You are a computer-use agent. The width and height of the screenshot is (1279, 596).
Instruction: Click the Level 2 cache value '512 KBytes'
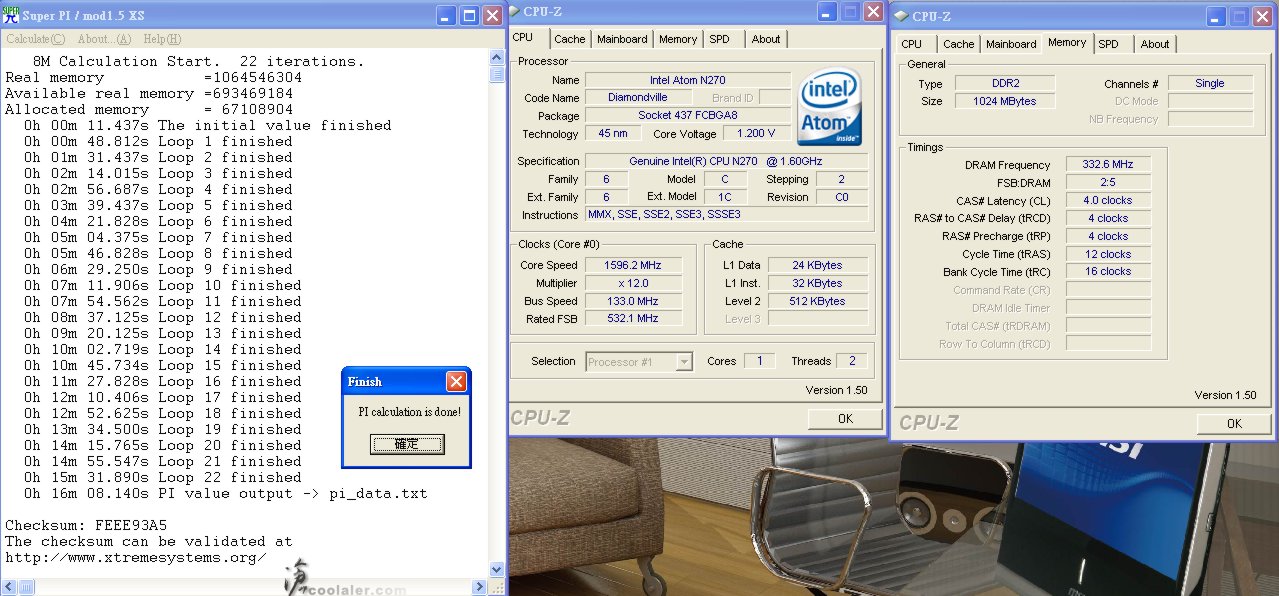(x=818, y=301)
